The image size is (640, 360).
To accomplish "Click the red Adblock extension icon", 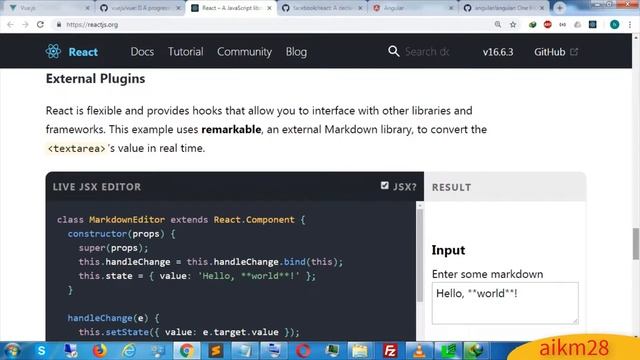I will (548, 24).
